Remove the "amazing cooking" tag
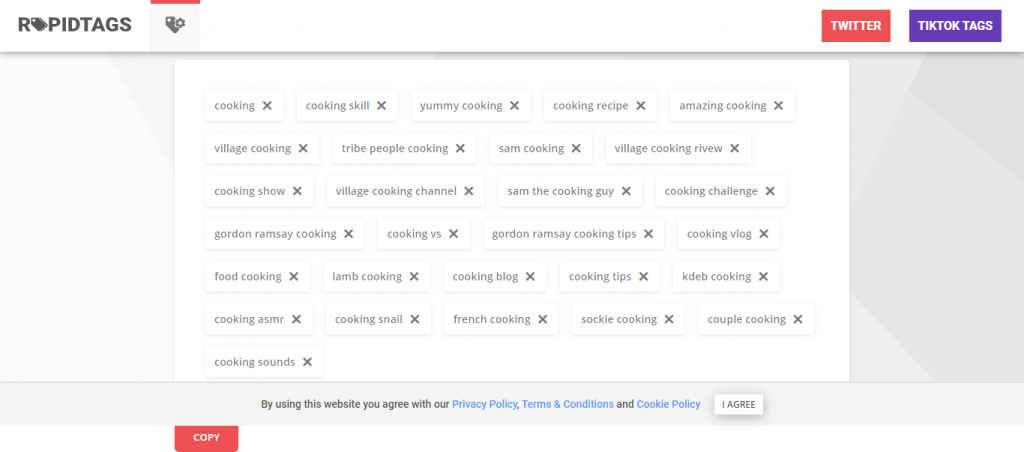Viewport: 1024px width, 452px height. [778, 106]
